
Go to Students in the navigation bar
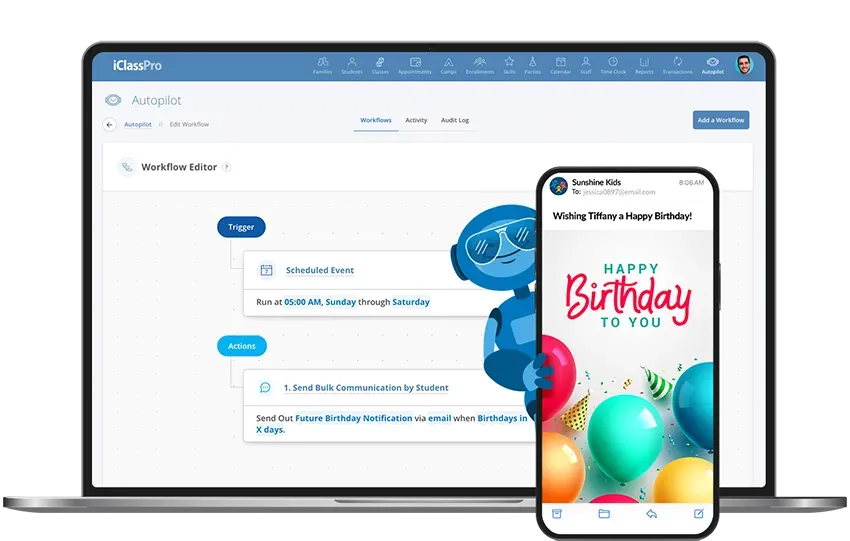[x=352, y=65]
